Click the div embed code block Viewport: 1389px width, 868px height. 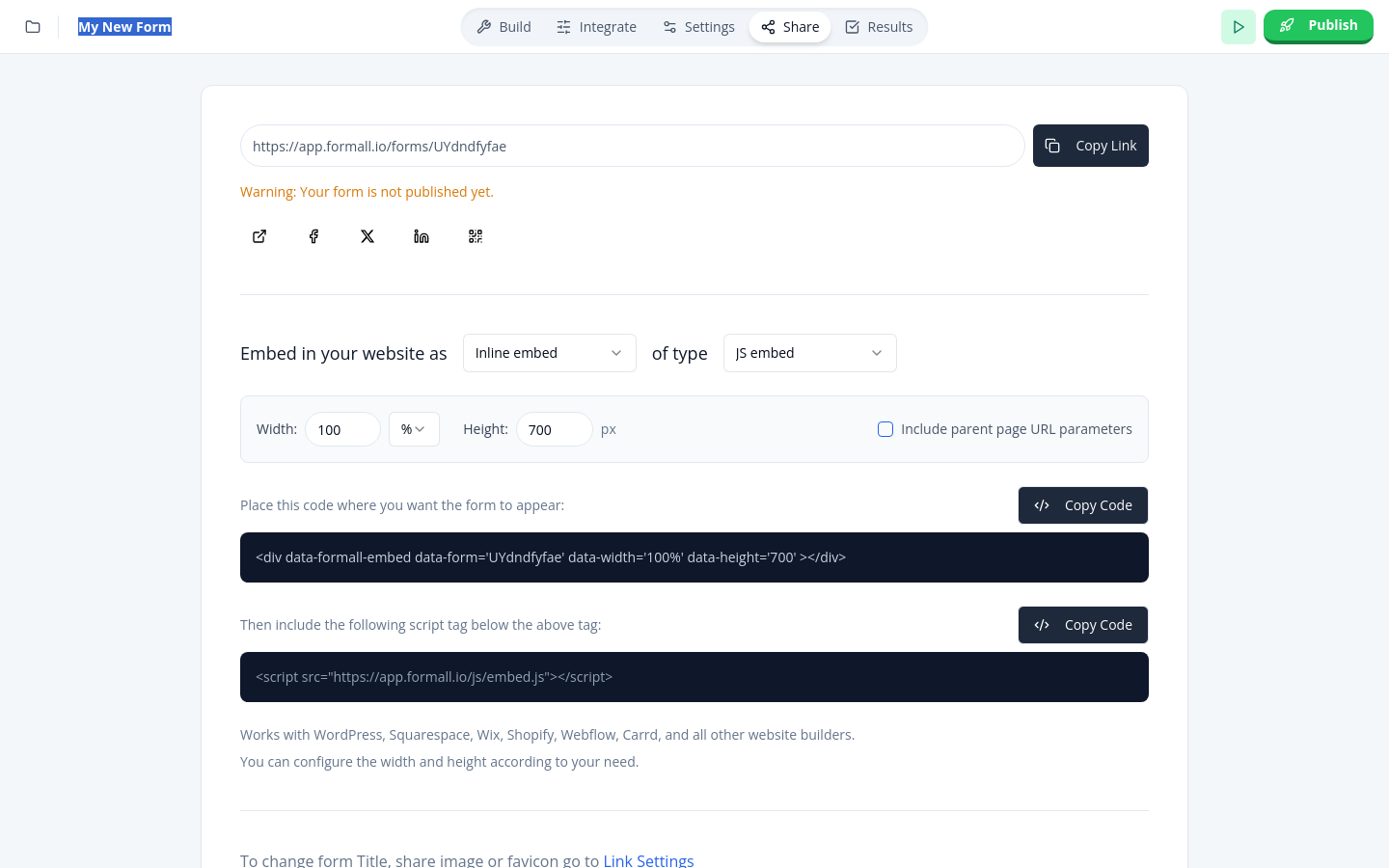tap(694, 557)
